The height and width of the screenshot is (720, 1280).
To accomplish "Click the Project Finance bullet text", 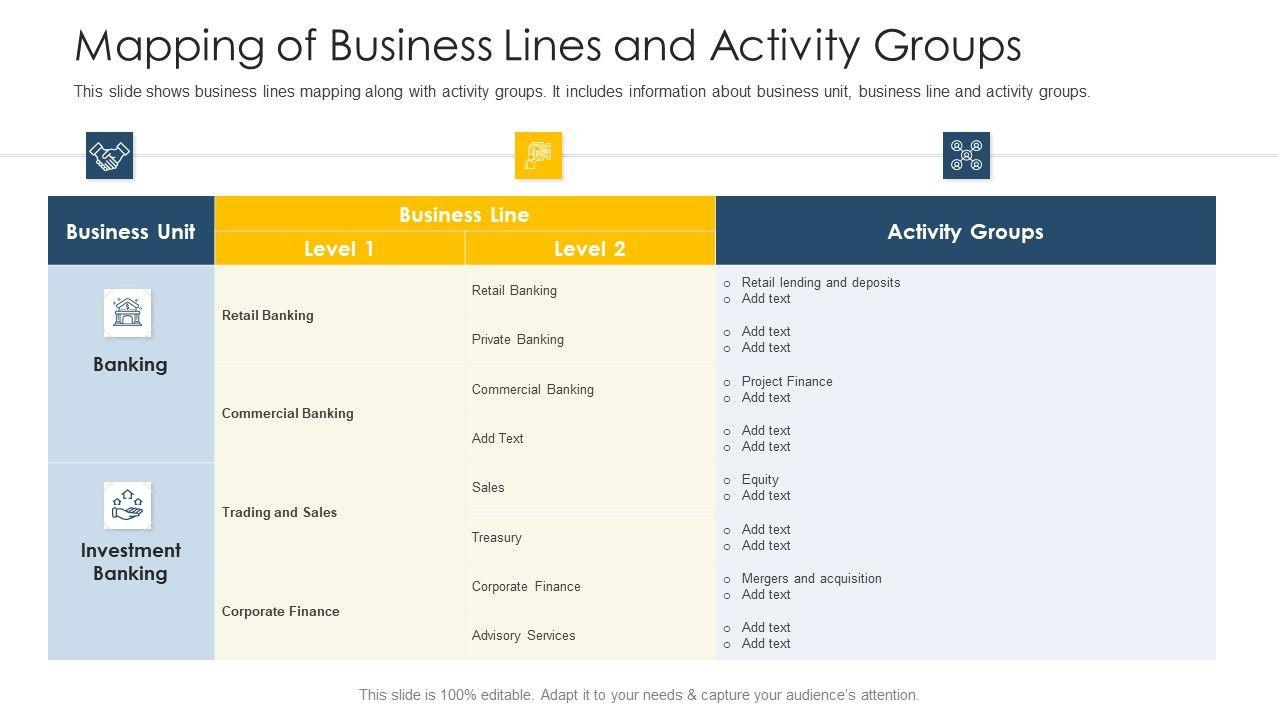I will 787,381.
